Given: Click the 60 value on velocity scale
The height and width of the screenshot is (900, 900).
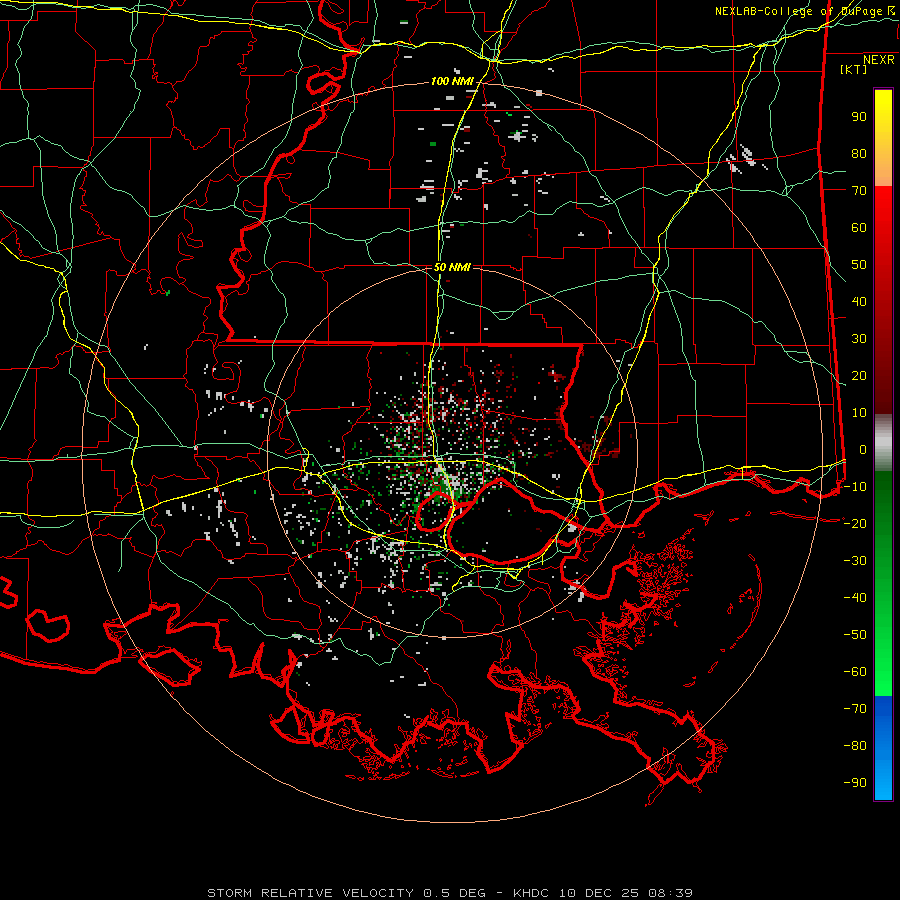Looking at the screenshot, I should pyautogui.click(x=859, y=228).
